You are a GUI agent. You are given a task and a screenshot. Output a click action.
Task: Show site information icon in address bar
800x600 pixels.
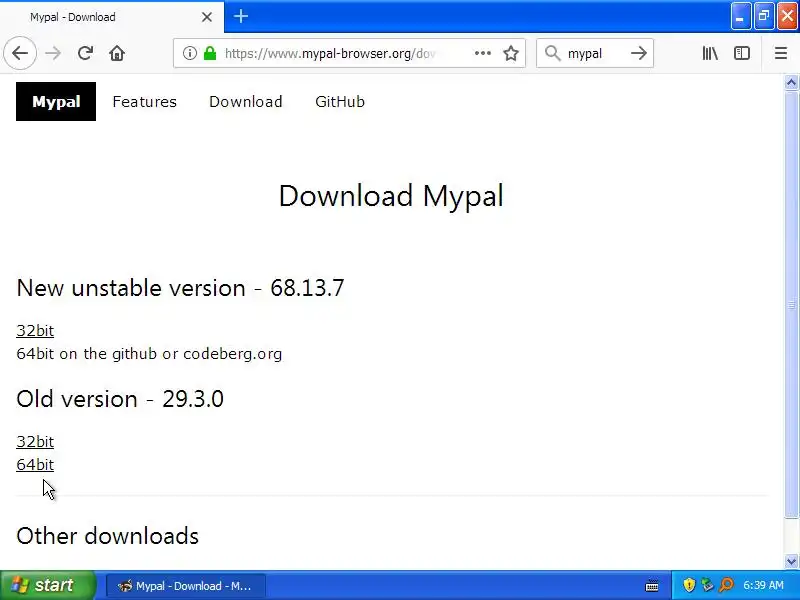coord(190,53)
